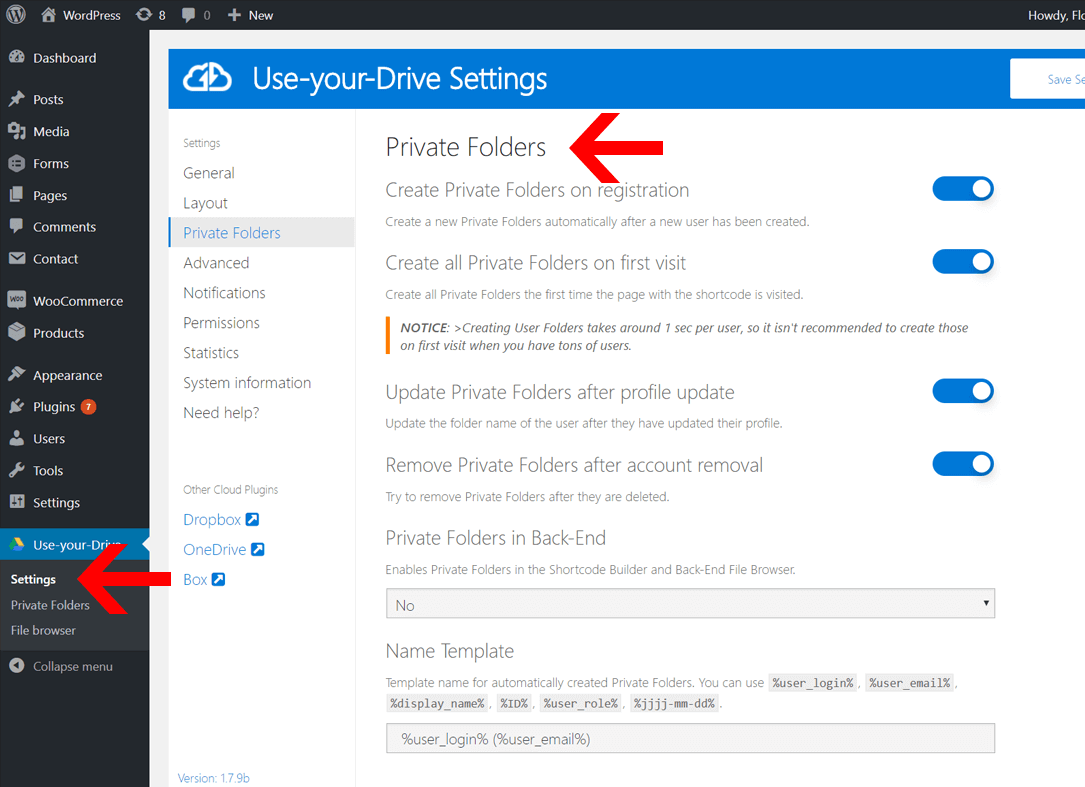Click the Private Folders page heading
This screenshot has height=787, width=1085.
(x=466, y=147)
